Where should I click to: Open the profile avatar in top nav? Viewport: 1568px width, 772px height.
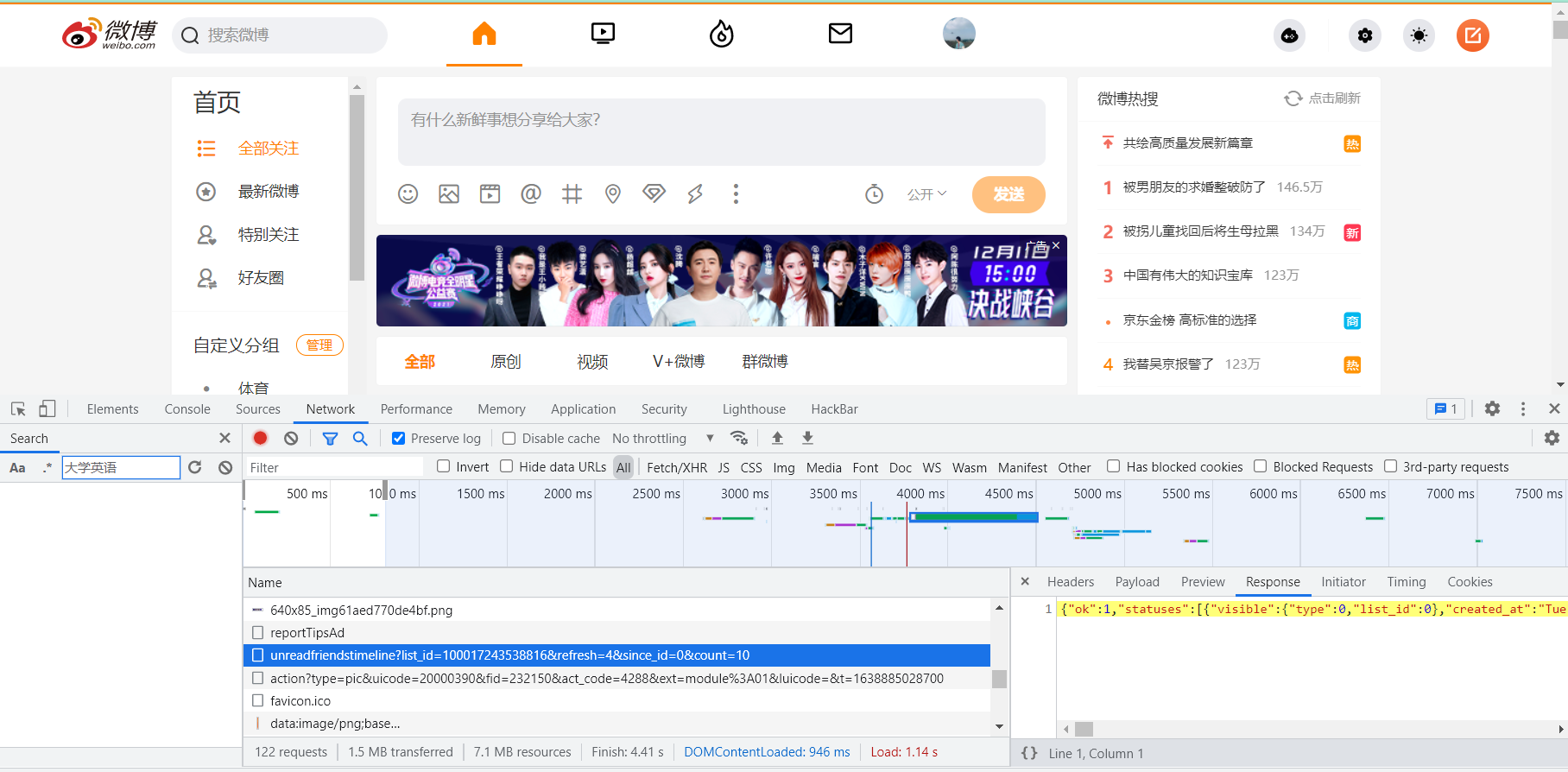coord(959,34)
